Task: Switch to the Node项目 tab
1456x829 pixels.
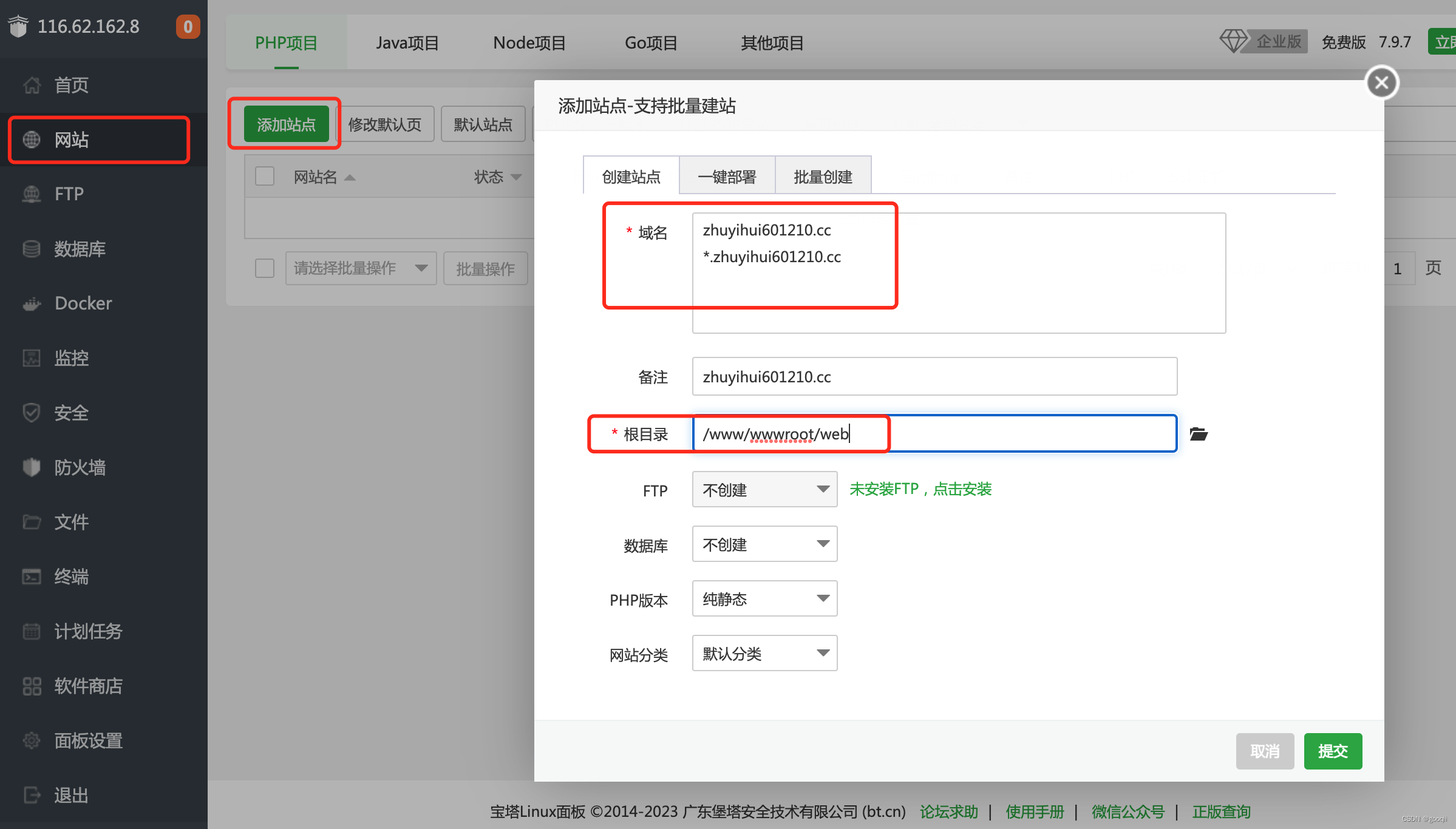Action: (x=529, y=43)
